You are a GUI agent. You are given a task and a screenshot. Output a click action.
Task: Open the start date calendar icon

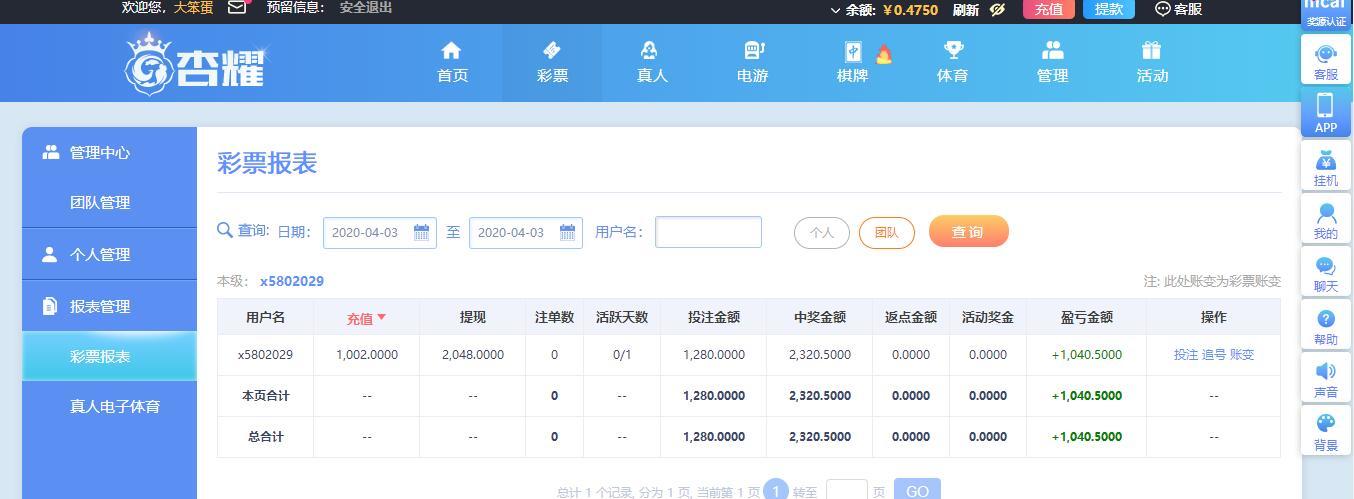point(421,232)
